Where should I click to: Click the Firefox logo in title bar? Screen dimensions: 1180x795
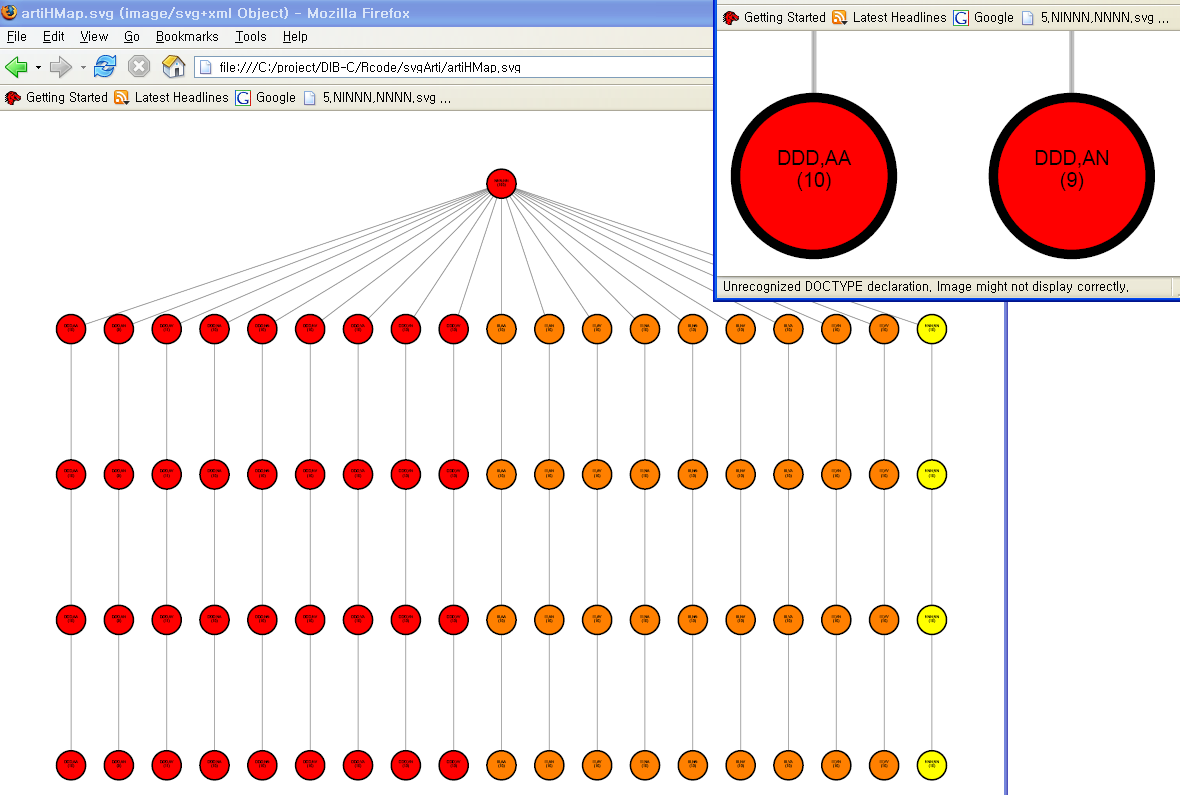coord(9,13)
